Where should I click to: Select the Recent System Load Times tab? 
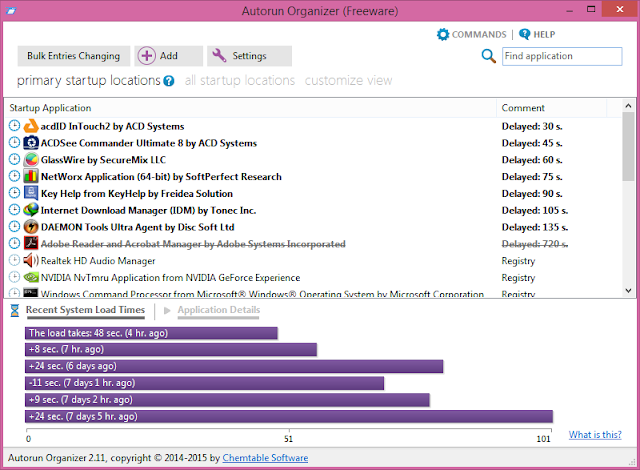(85, 310)
